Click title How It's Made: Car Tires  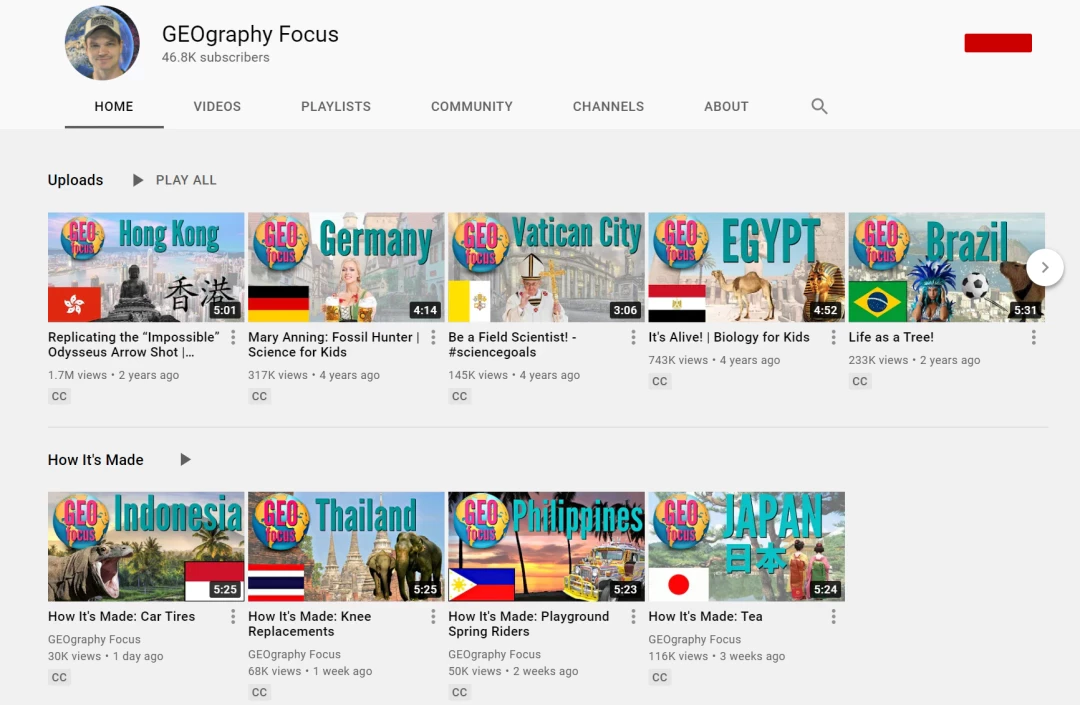121,616
